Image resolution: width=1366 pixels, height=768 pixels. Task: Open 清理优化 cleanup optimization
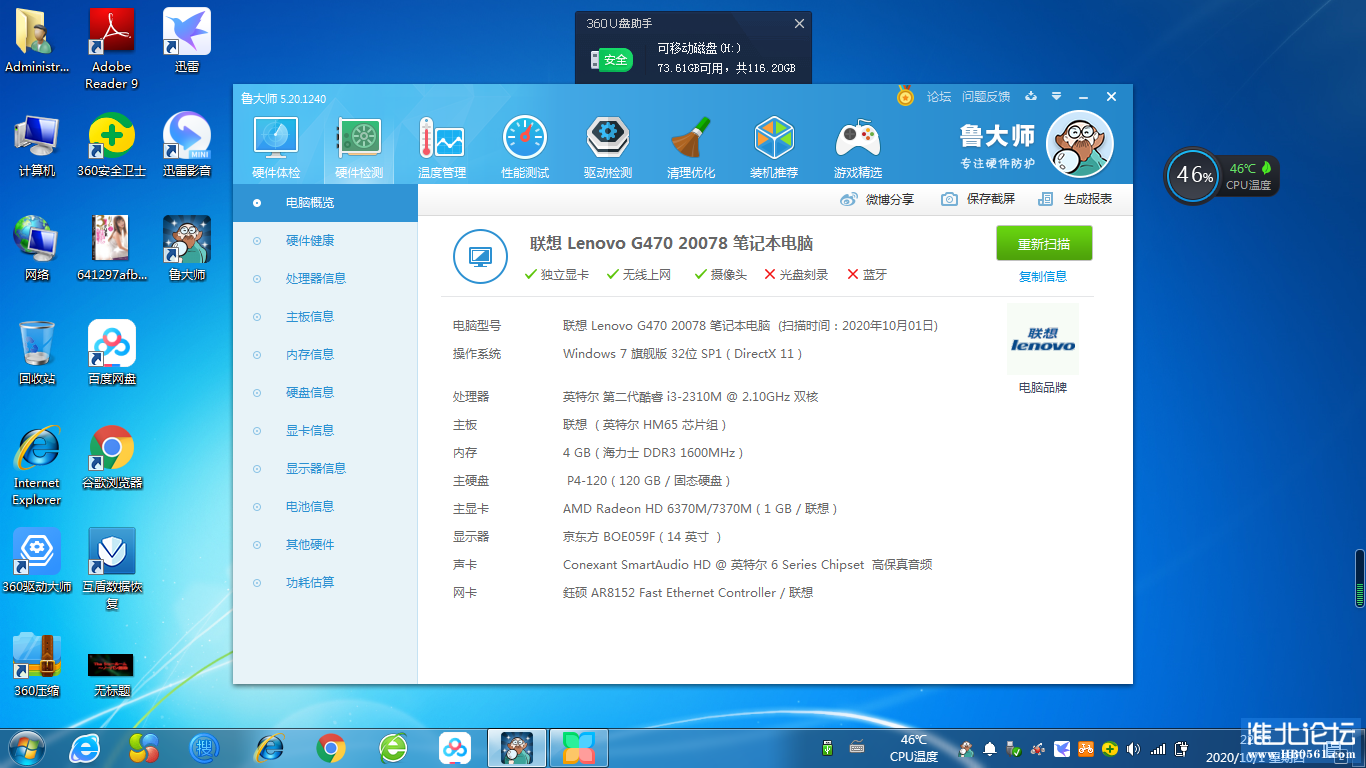click(691, 148)
